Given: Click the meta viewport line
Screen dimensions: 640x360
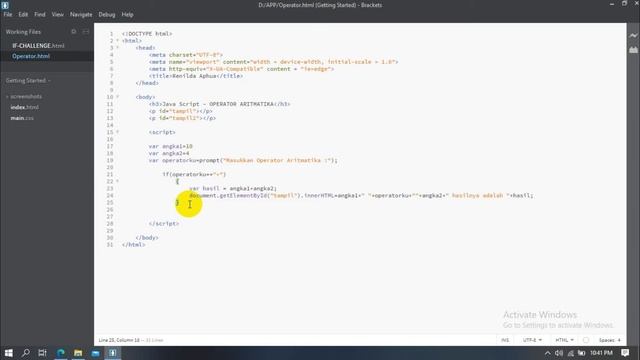Looking at the screenshot, I should point(273,62).
